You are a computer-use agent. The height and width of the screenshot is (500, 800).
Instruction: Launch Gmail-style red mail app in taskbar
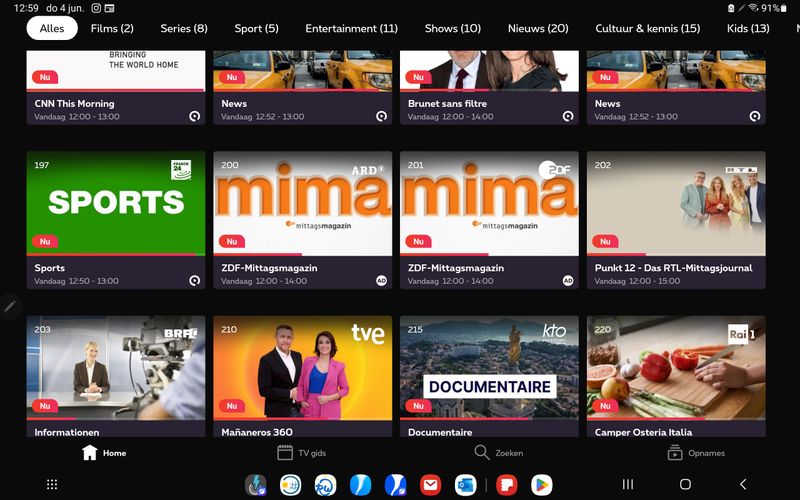click(431, 485)
